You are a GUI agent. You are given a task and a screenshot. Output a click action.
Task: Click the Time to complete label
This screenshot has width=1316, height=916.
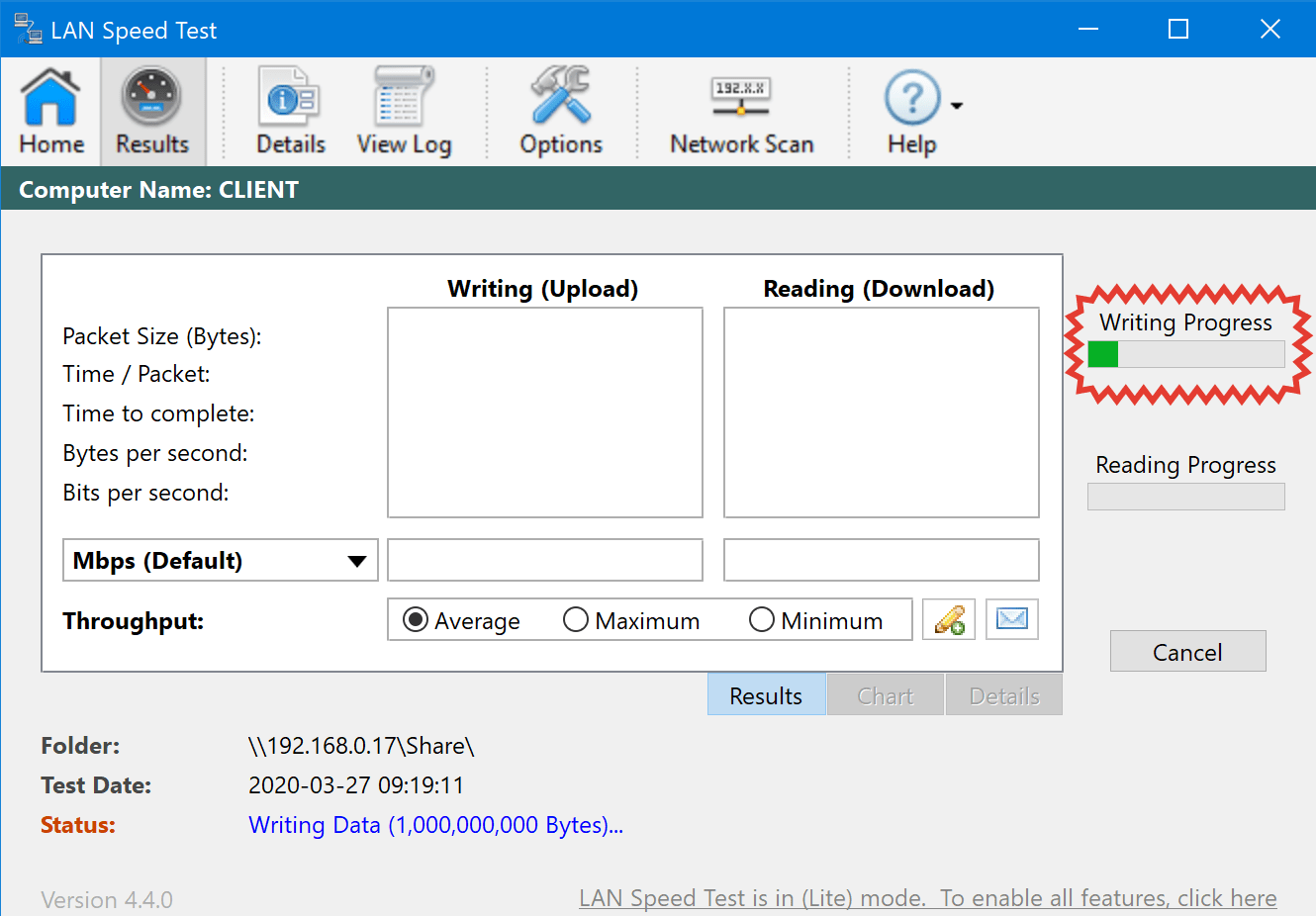[x=158, y=413]
